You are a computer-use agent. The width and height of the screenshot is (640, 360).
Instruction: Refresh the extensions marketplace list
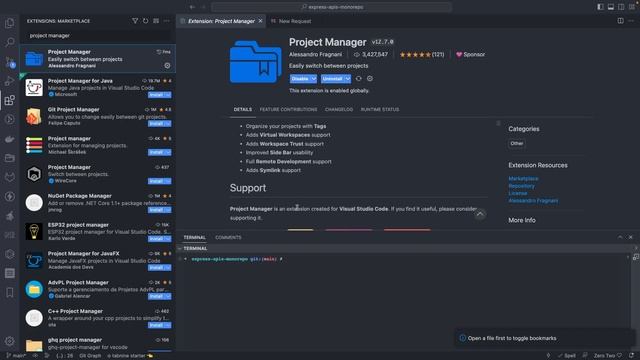pos(145,21)
